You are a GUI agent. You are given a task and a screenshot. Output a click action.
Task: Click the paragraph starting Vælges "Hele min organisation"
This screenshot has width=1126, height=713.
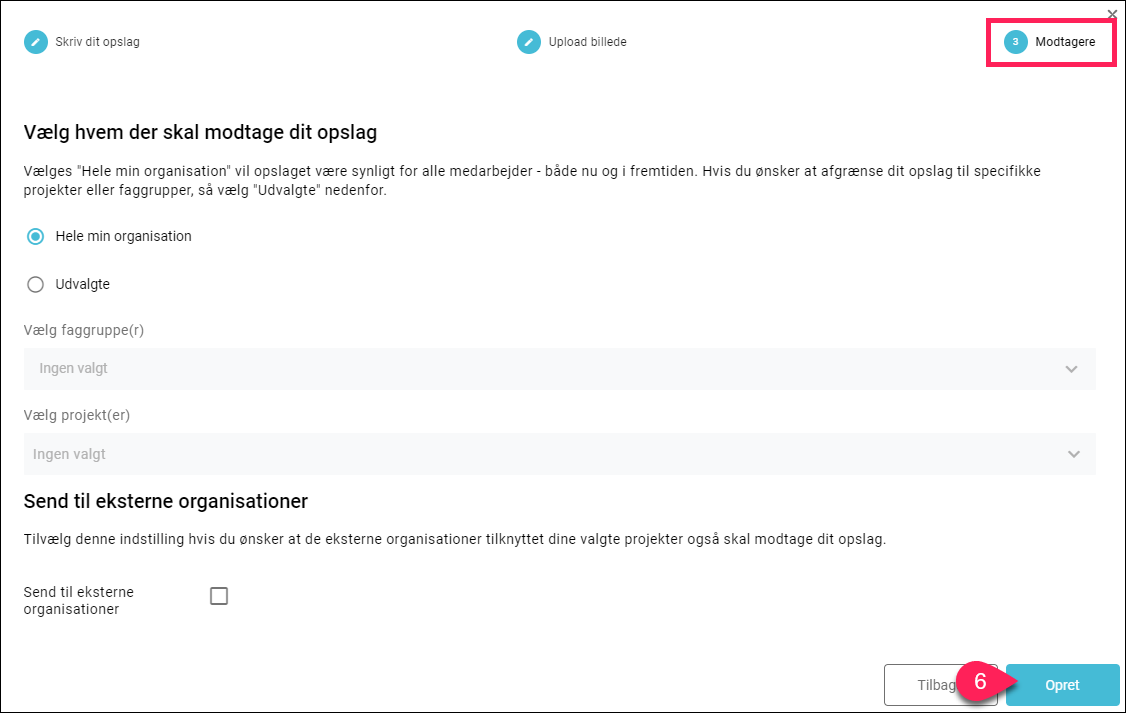coord(532,181)
